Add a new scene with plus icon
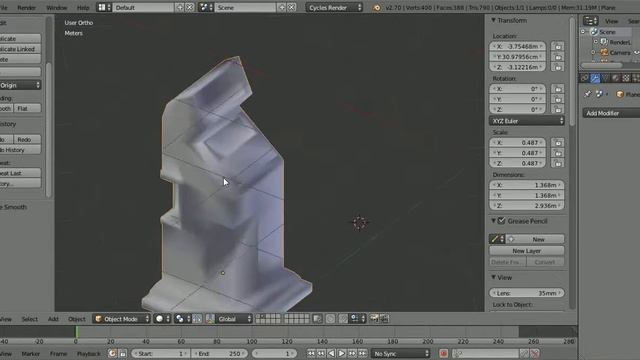The width and height of the screenshot is (640, 360). coord(282,7)
